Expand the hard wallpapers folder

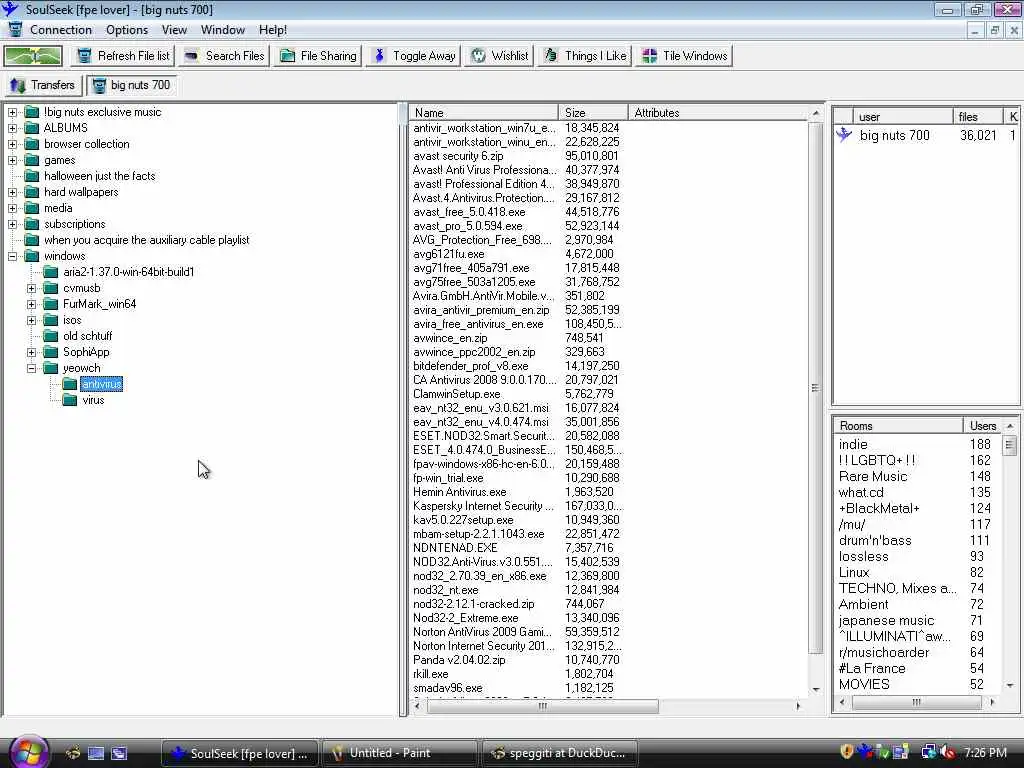12,192
